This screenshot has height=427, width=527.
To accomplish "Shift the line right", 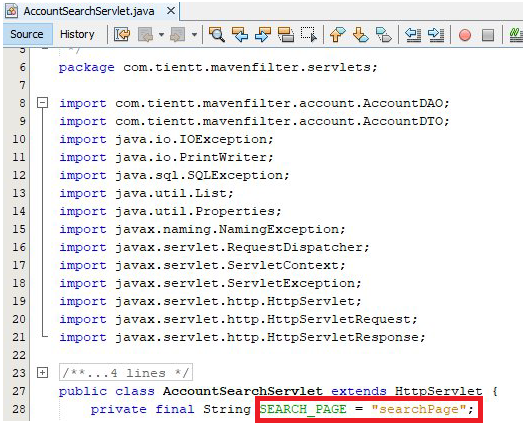I will point(436,34).
